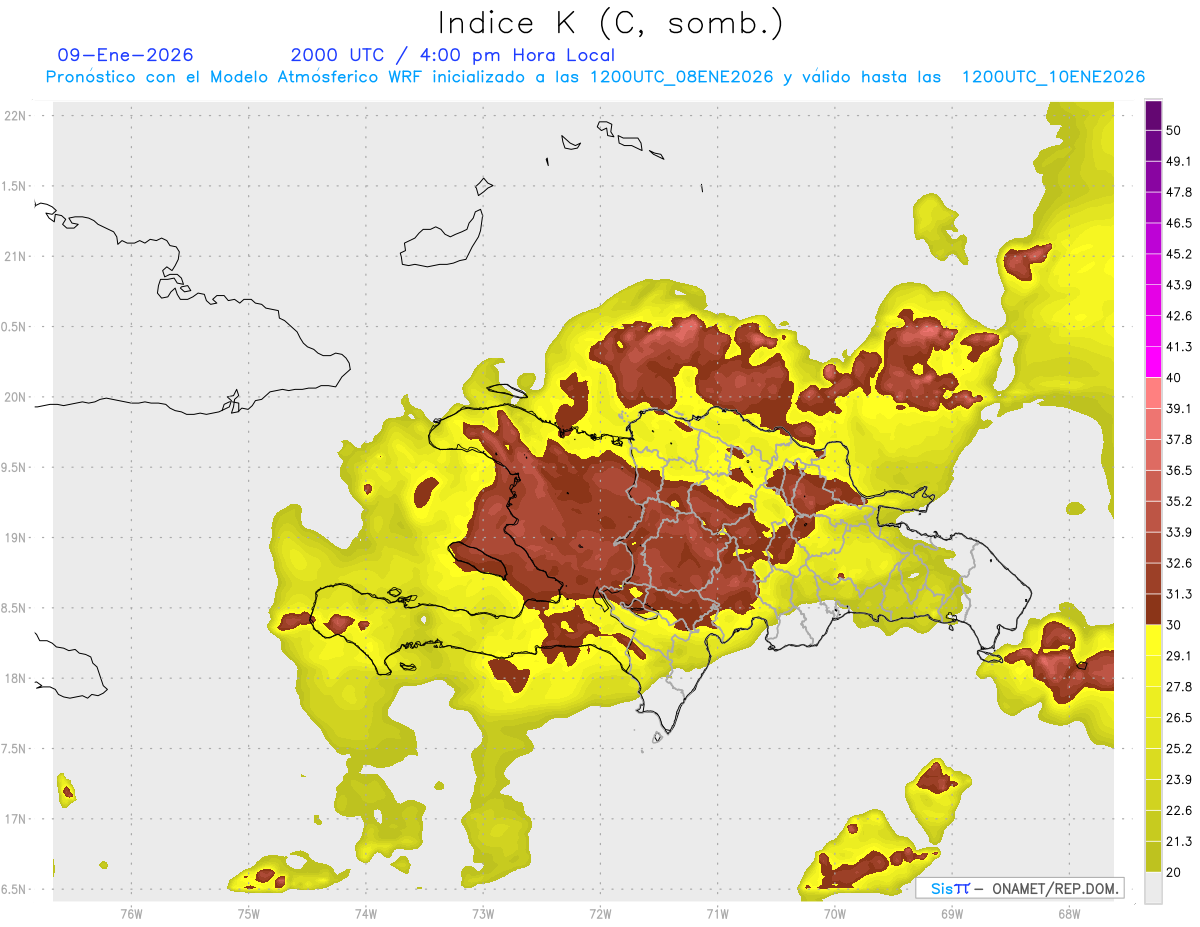This screenshot has height=927, width=1200.
Task: Click the legend value '29.1'
Action: click(1179, 656)
